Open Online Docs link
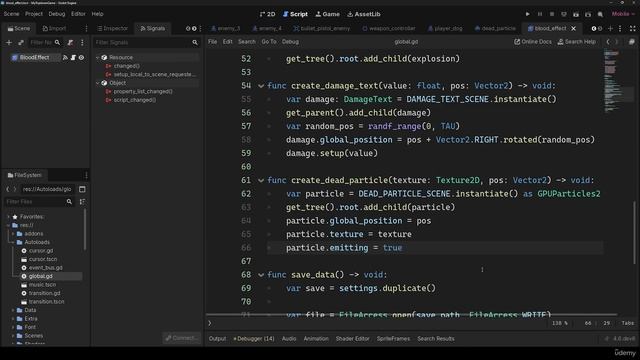 pos(533,42)
